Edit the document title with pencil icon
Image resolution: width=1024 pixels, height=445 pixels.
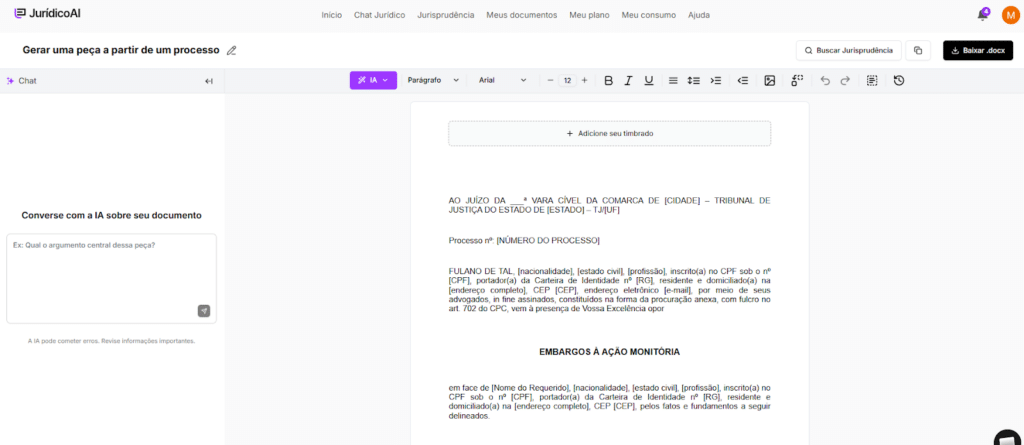231,50
